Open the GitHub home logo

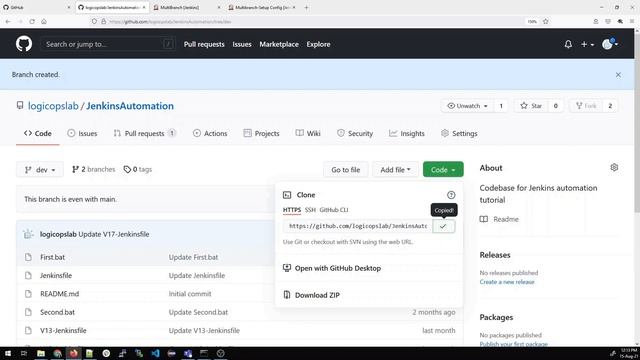(x=24, y=44)
